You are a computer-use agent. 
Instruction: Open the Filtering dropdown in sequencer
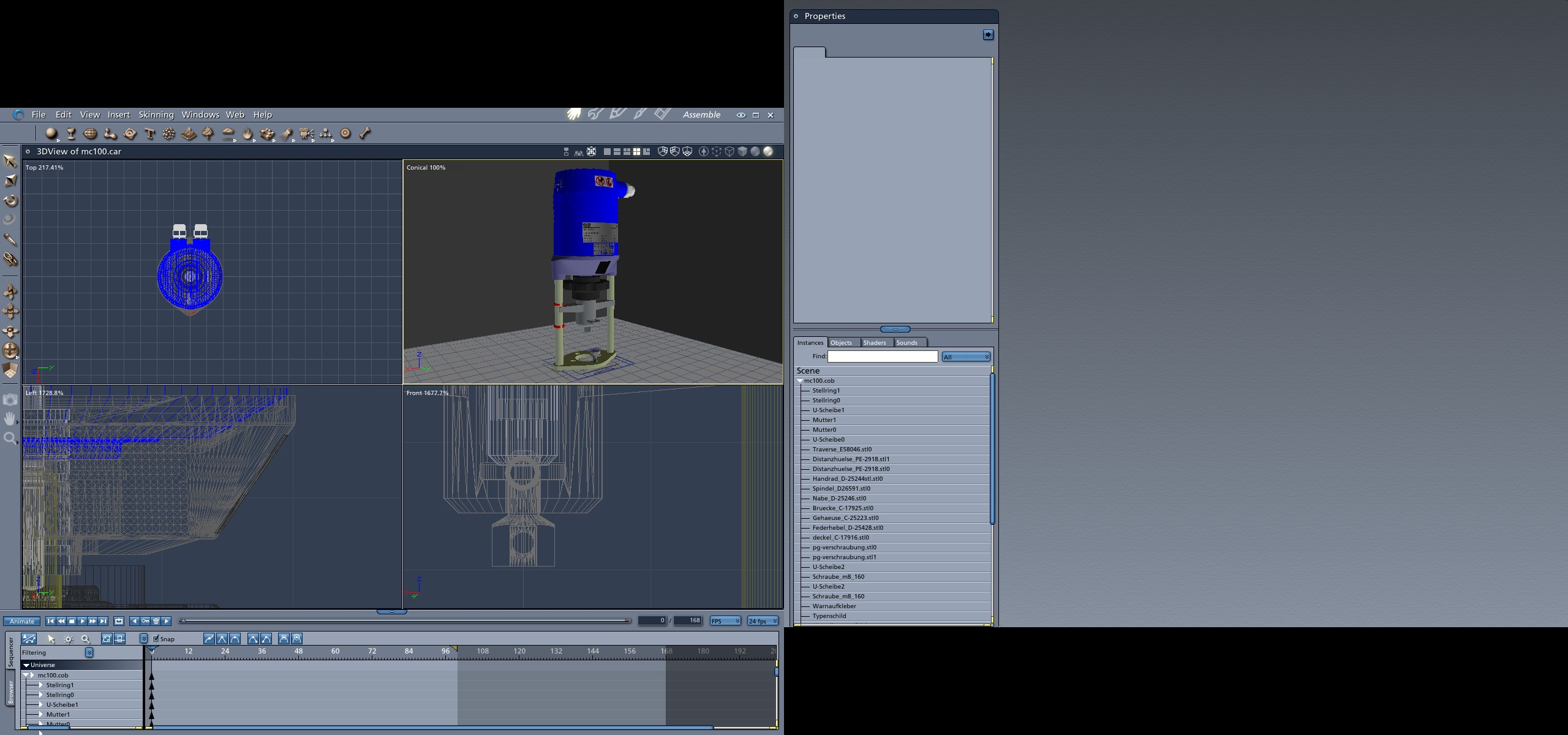(89, 652)
